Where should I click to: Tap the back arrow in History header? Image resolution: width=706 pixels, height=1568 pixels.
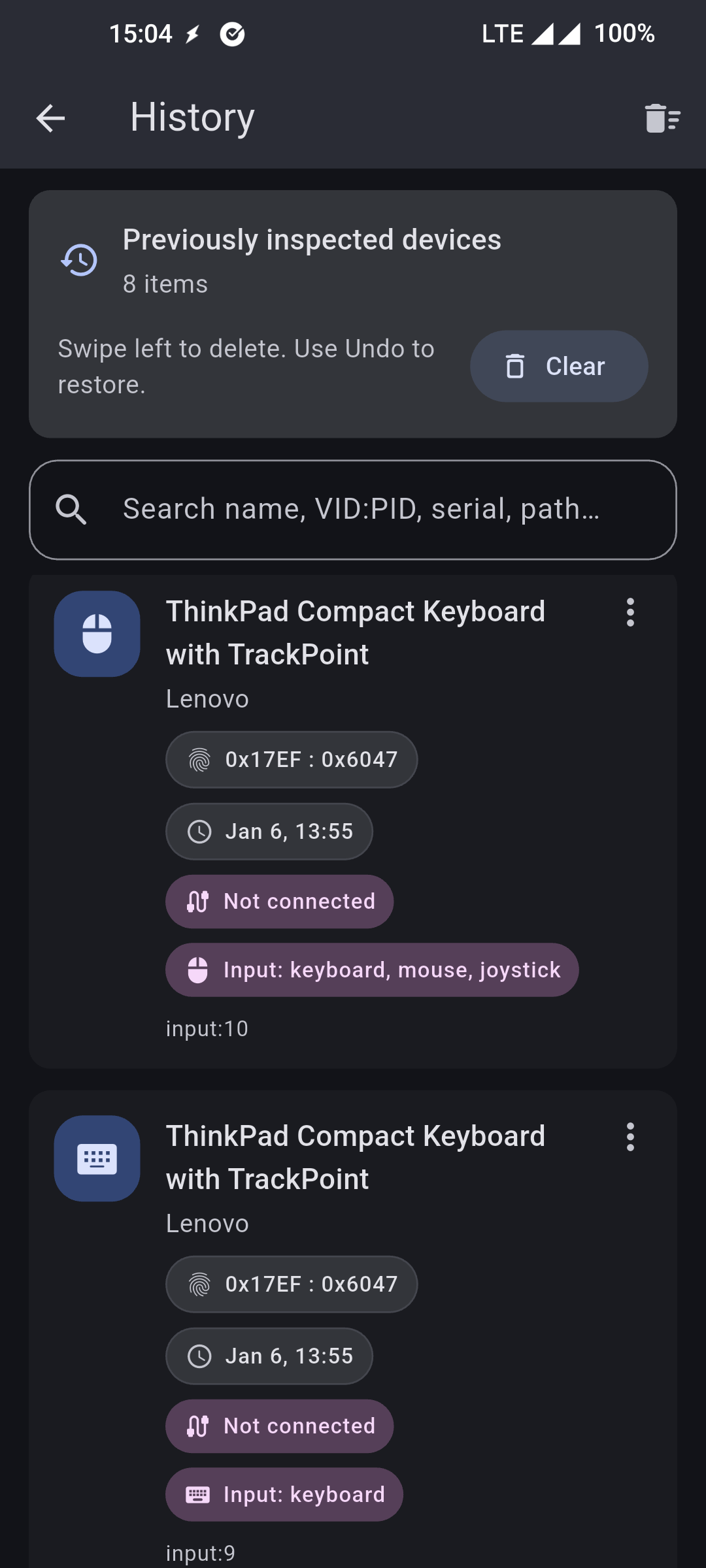point(50,118)
